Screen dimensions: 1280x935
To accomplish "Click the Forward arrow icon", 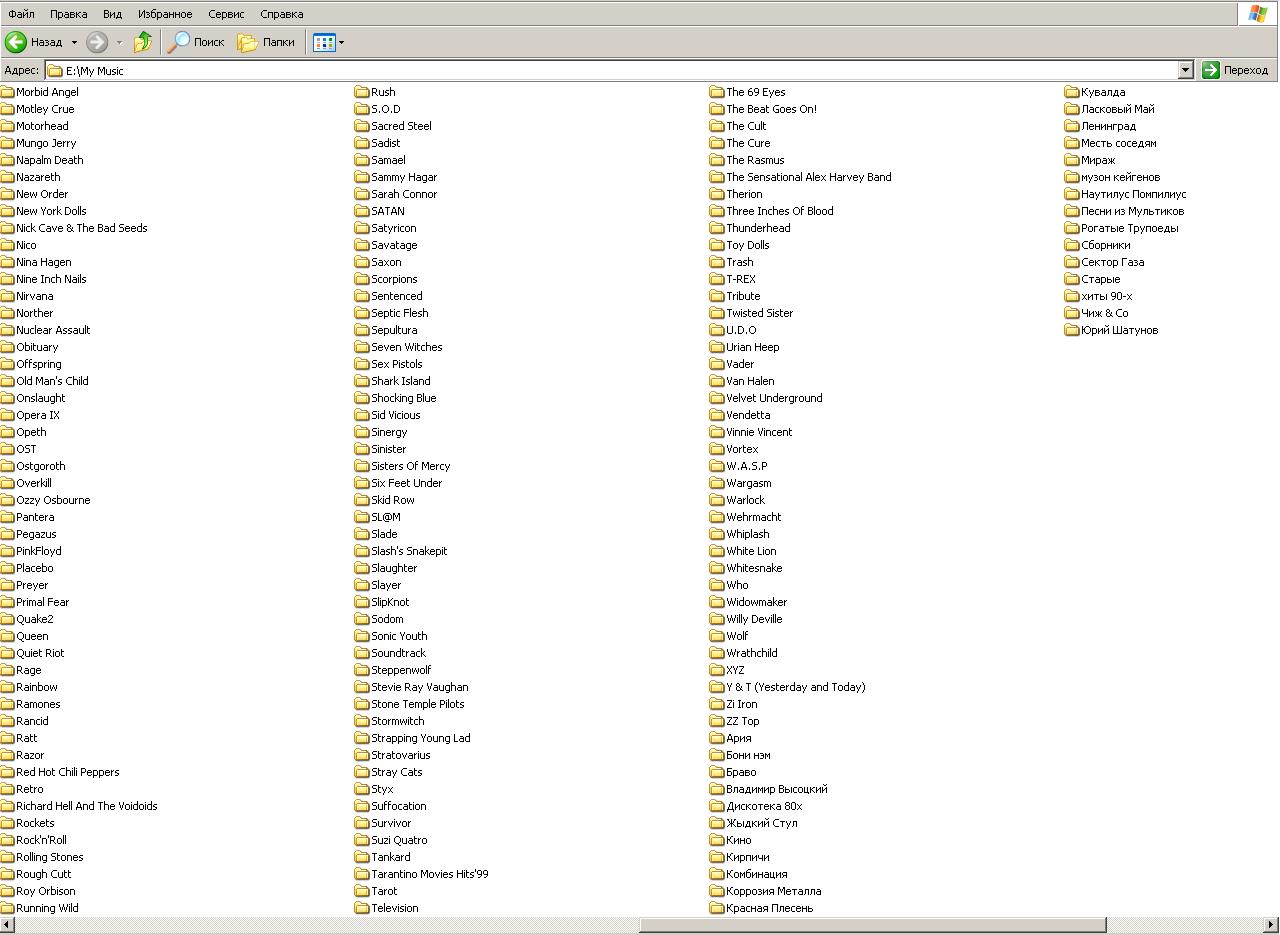I will click(97, 42).
